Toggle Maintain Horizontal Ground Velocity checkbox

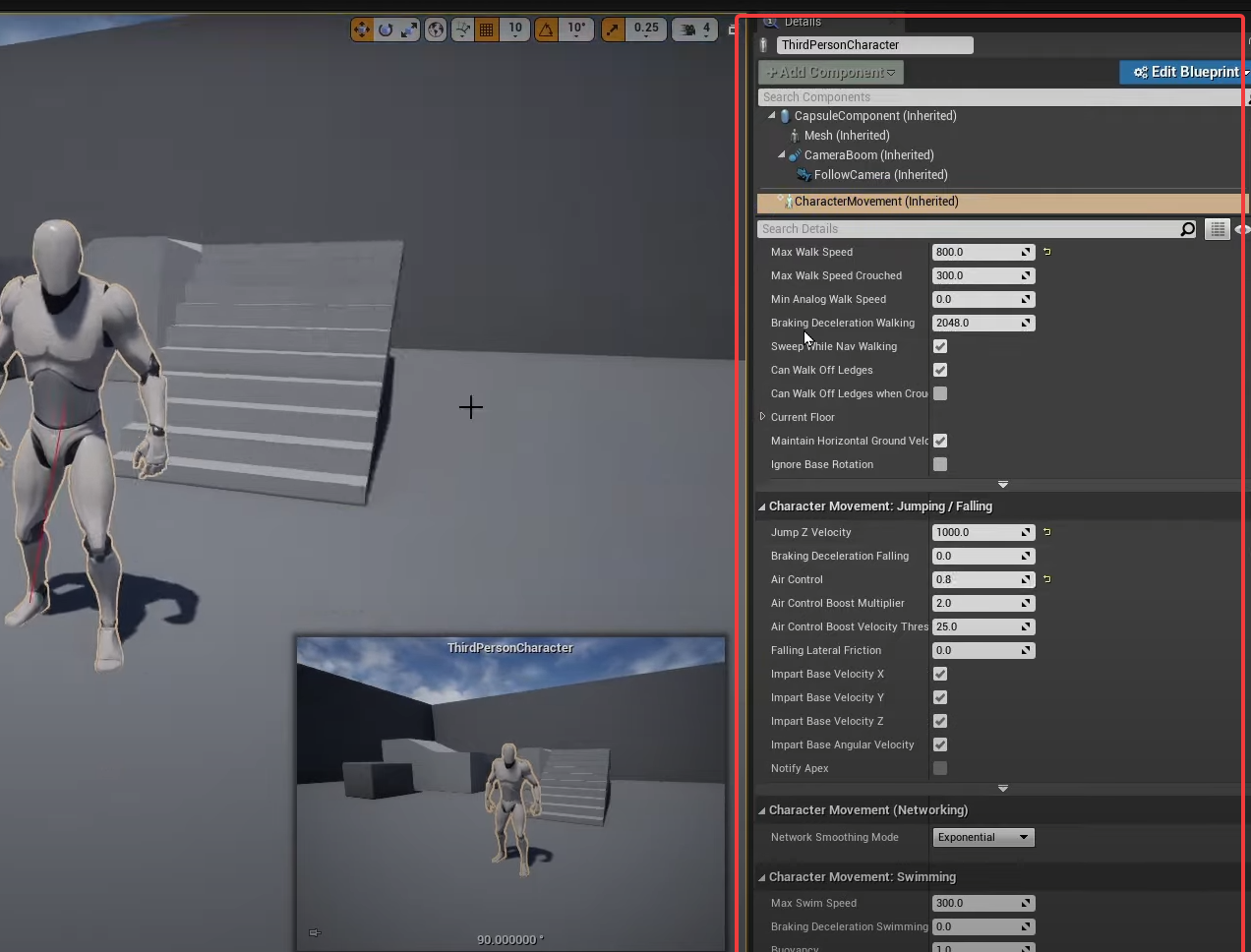(940, 441)
